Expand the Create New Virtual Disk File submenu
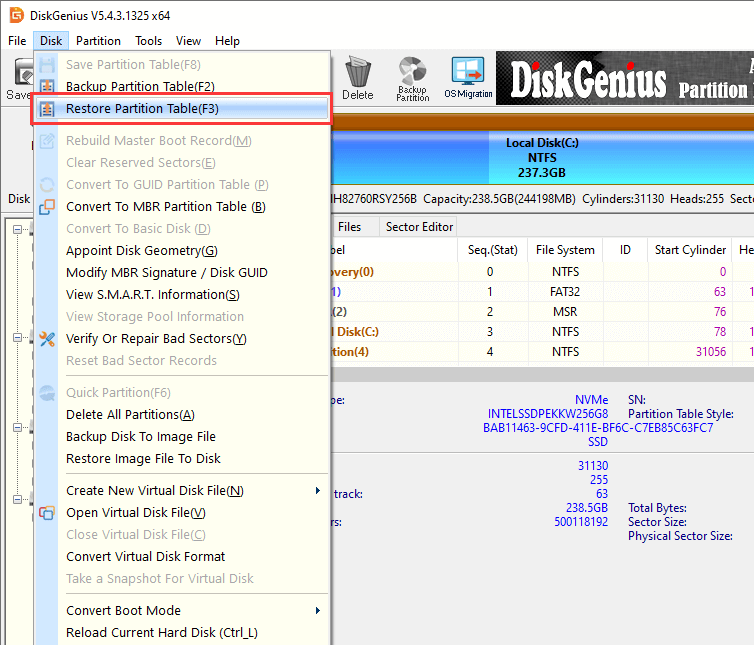 tap(318, 491)
